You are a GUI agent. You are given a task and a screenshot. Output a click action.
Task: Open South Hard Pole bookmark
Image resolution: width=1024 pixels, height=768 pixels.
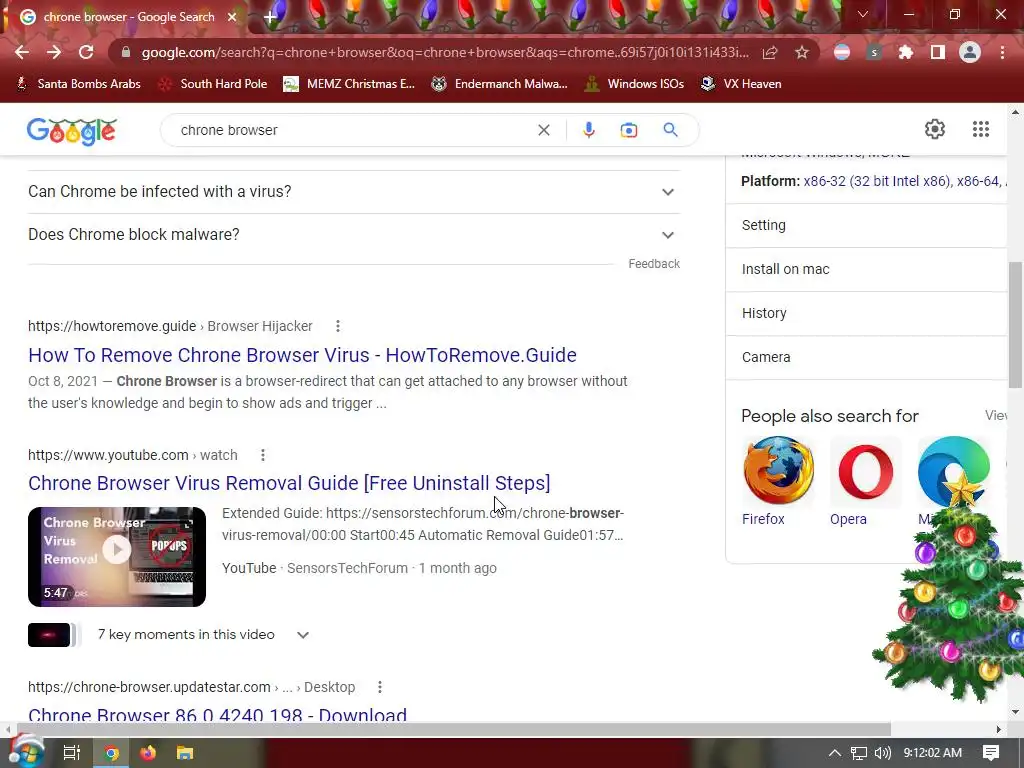point(213,84)
